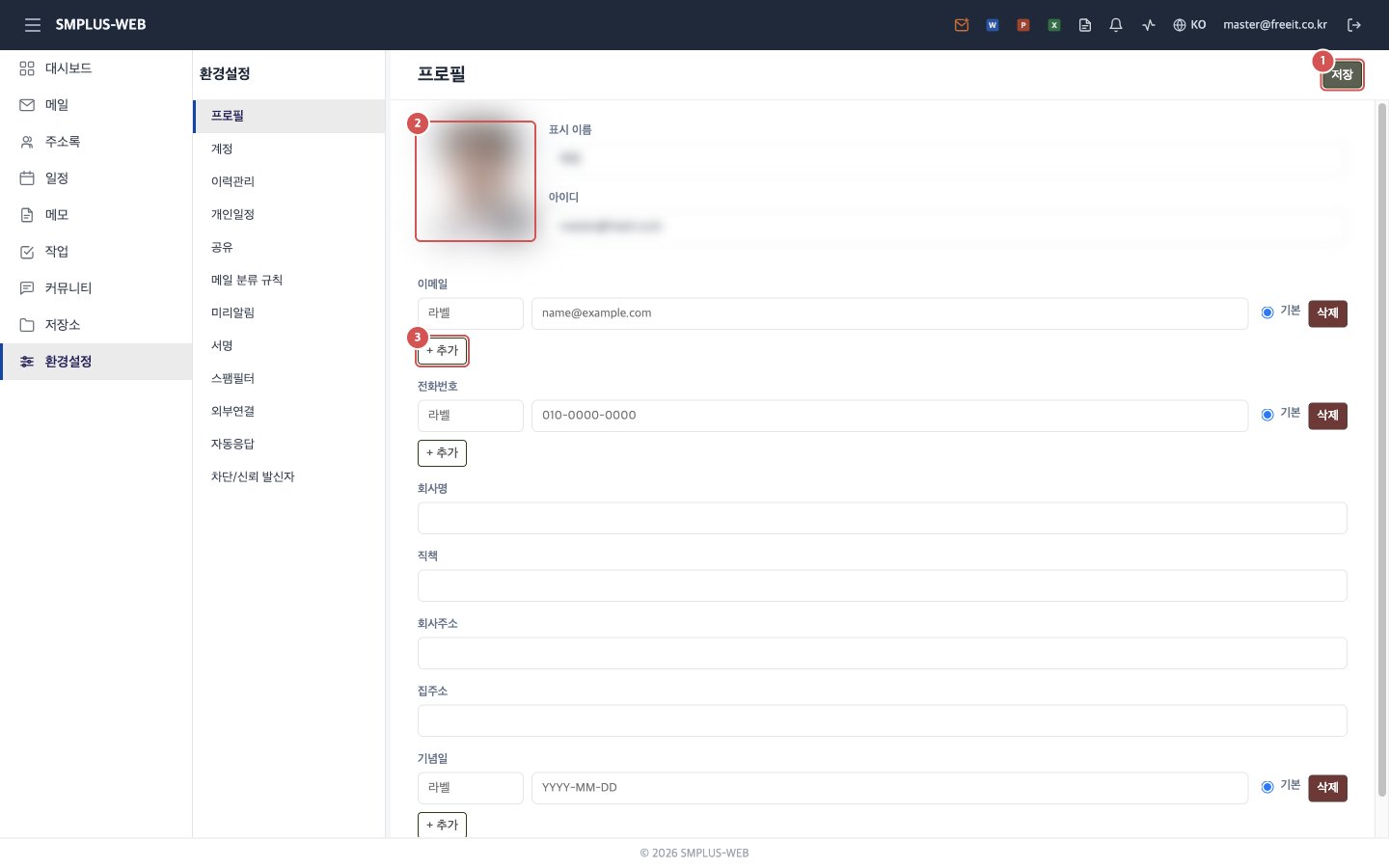Select 외부연결 settings tab
The width and height of the screenshot is (1389, 868).
pyautogui.click(x=289, y=411)
